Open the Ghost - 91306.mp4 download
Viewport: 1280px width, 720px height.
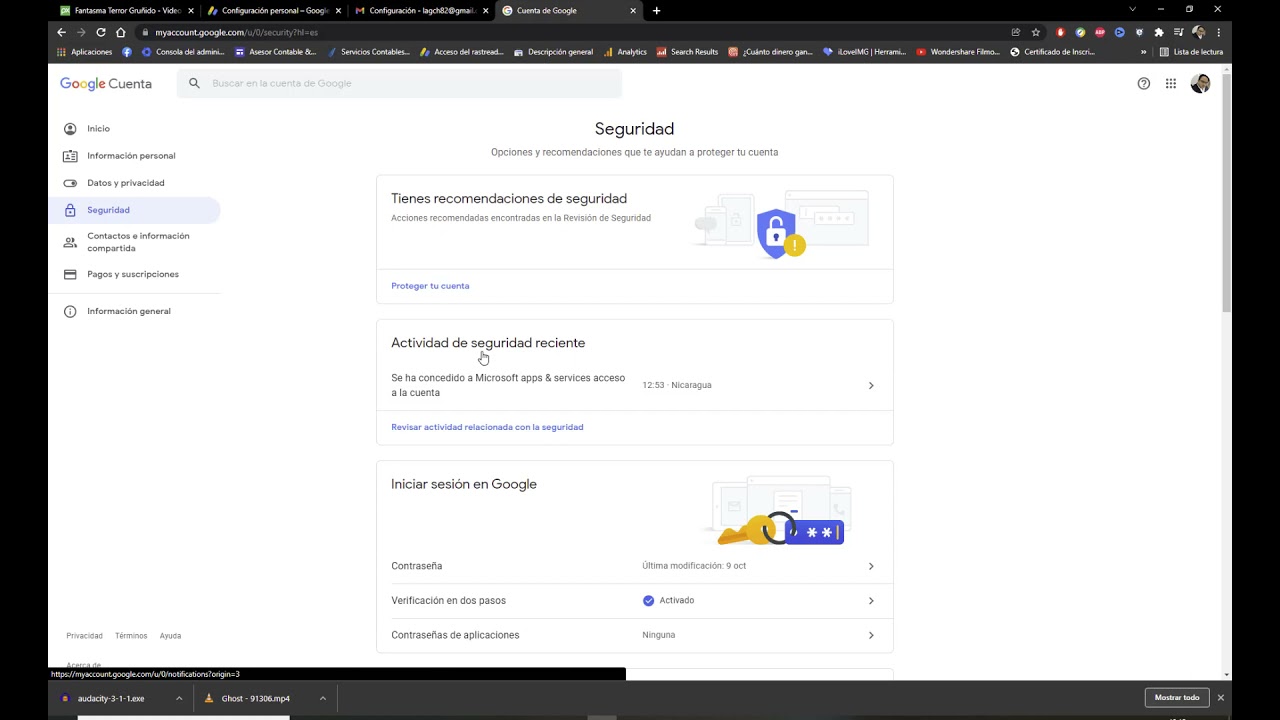tap(256, 698)
